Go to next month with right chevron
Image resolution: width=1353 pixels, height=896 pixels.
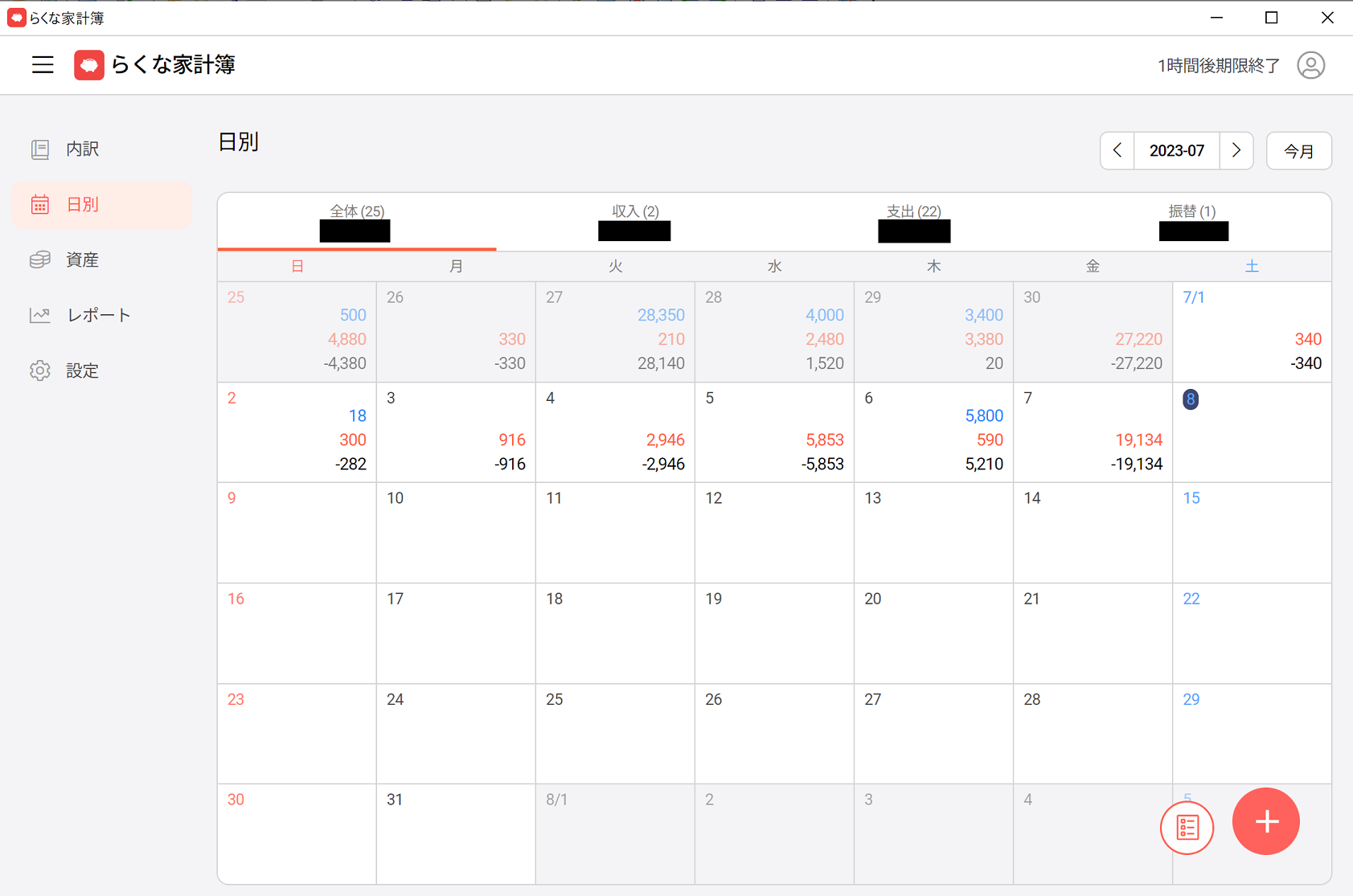click(x=1236, y=150)
